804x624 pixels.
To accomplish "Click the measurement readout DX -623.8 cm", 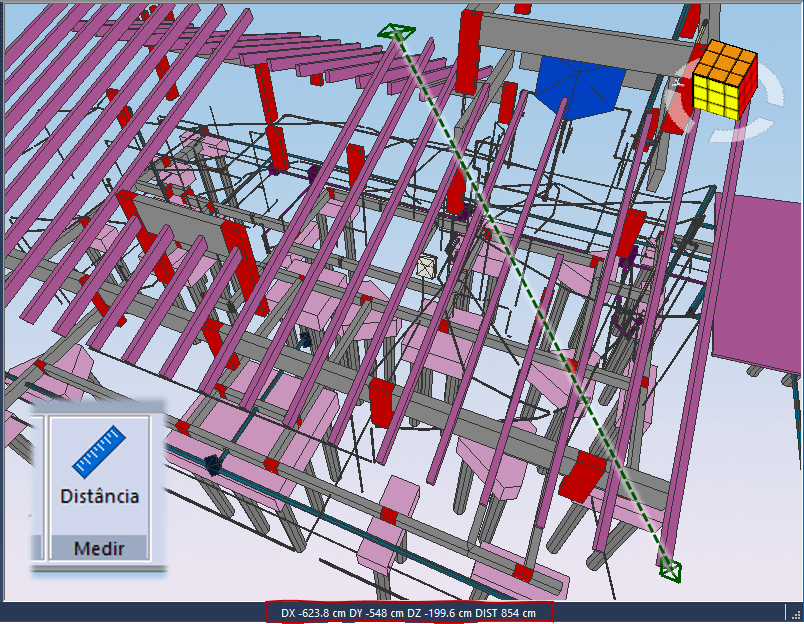I will [313, 613].
